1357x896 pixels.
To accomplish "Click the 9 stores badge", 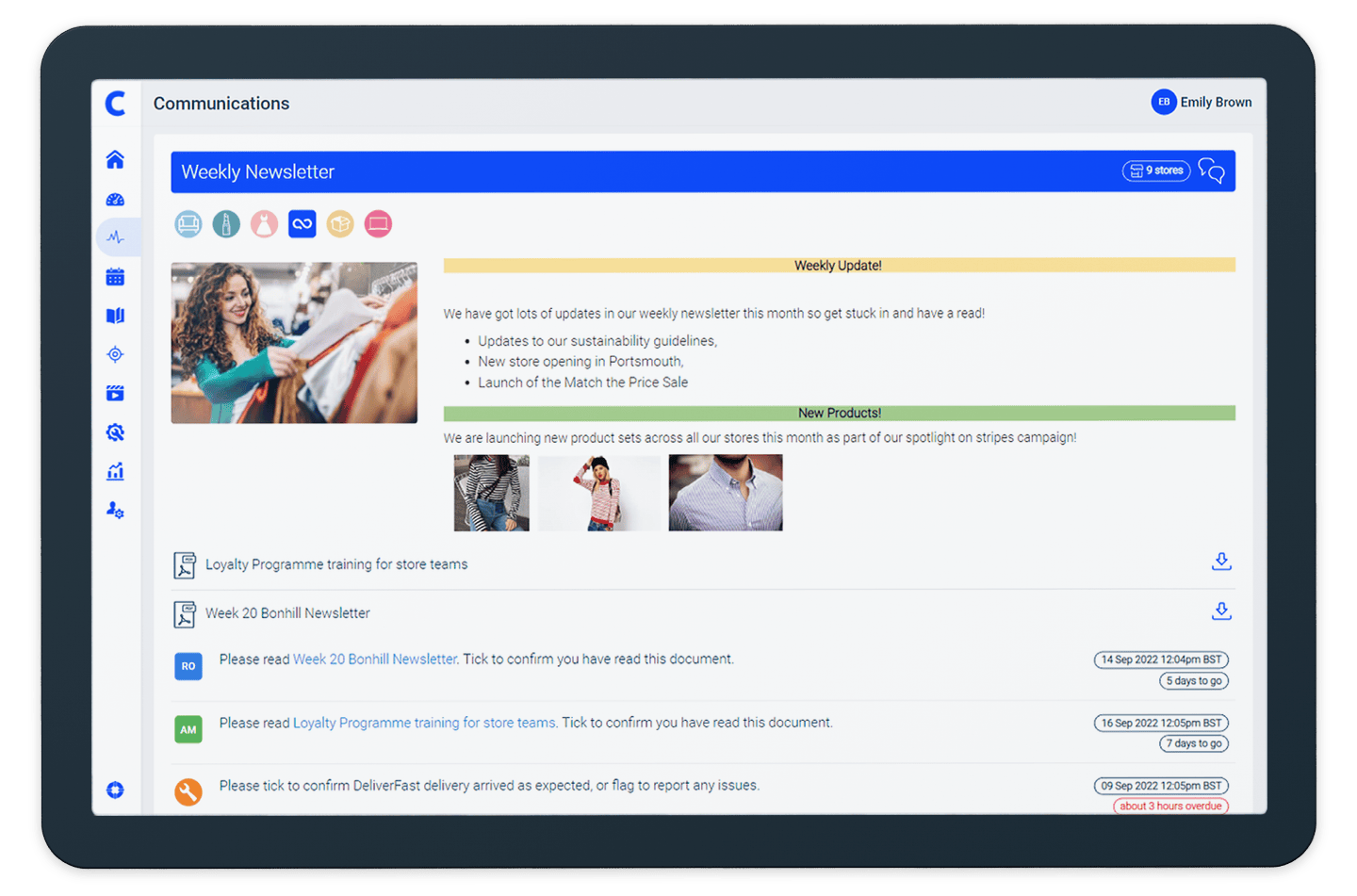I will tap(1156, 171).
